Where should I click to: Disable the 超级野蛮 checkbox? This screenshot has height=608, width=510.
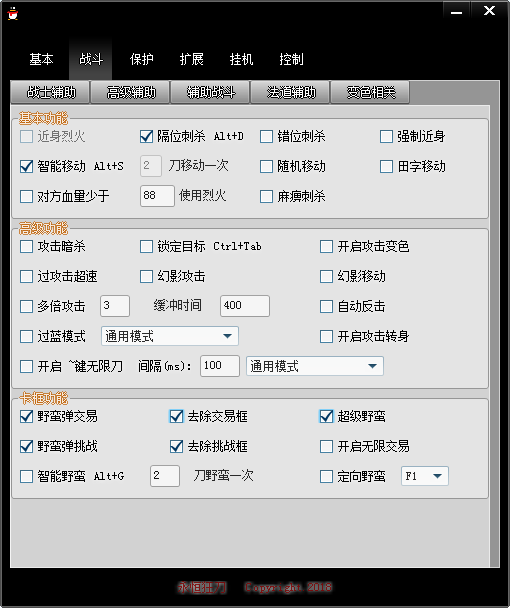pos(326,416)
